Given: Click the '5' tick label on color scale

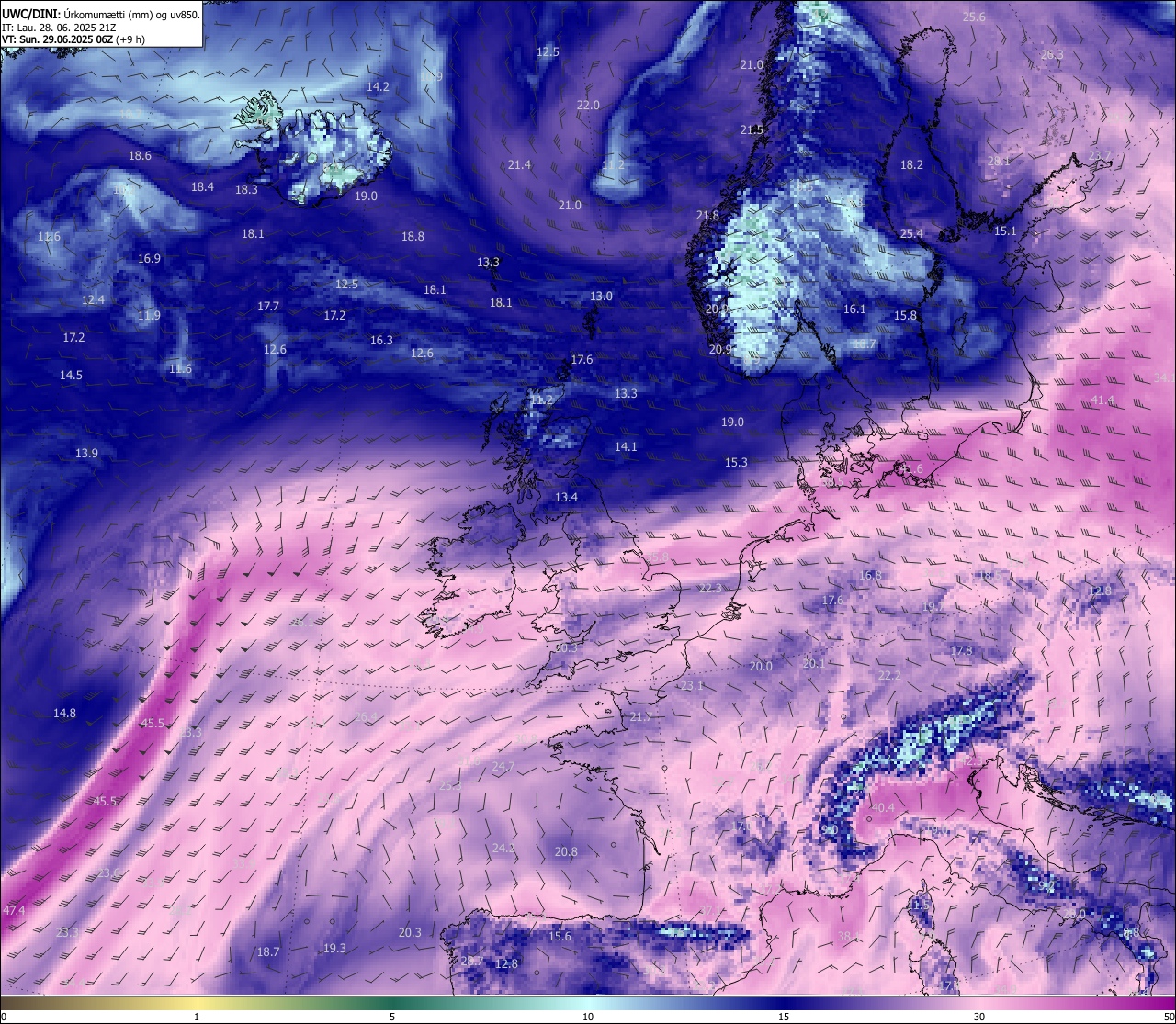Looking at the screenshot, I should (x=392, y=1017).
